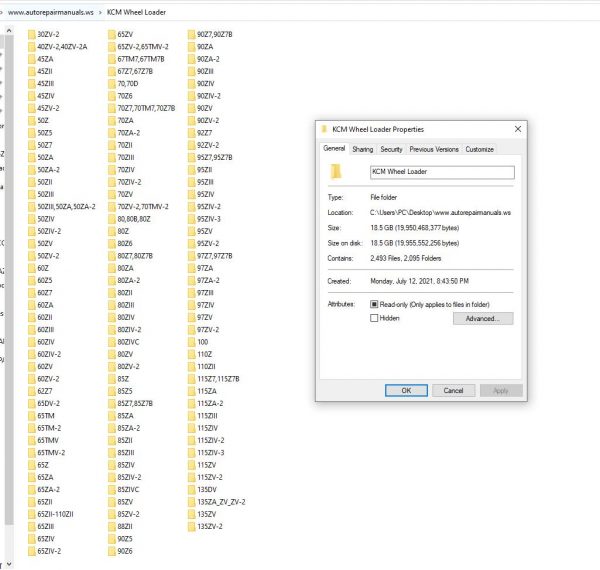Select the folder icon named 100
Viewport: 600px width, 570px height.
click(x=191, y=342)
